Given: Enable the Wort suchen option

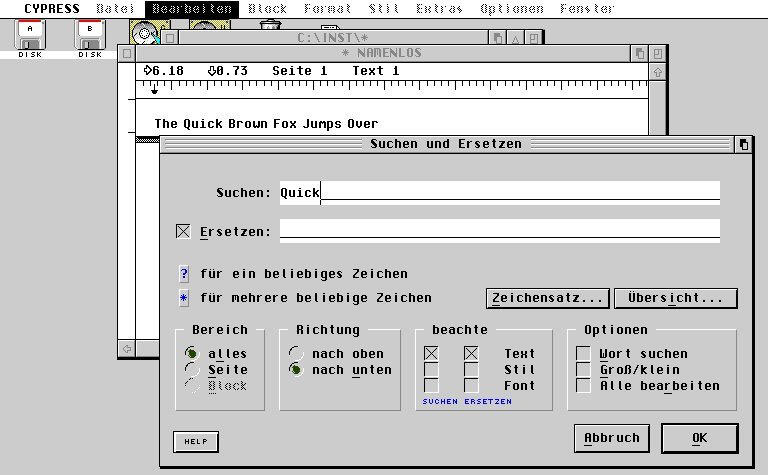Looking at the screenshot, I should 583,354.
